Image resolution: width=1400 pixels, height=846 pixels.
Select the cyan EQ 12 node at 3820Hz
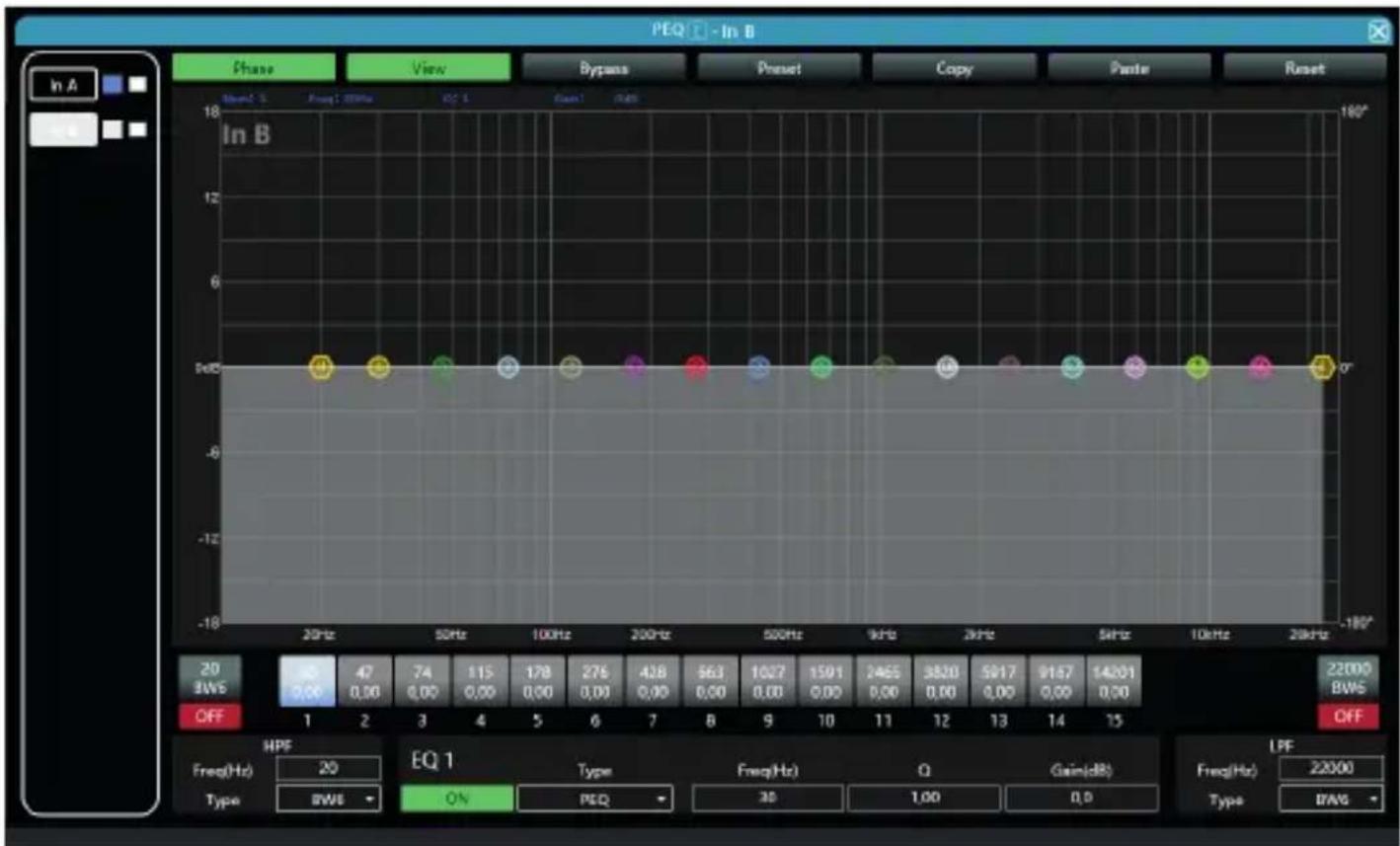point(1072,367)
